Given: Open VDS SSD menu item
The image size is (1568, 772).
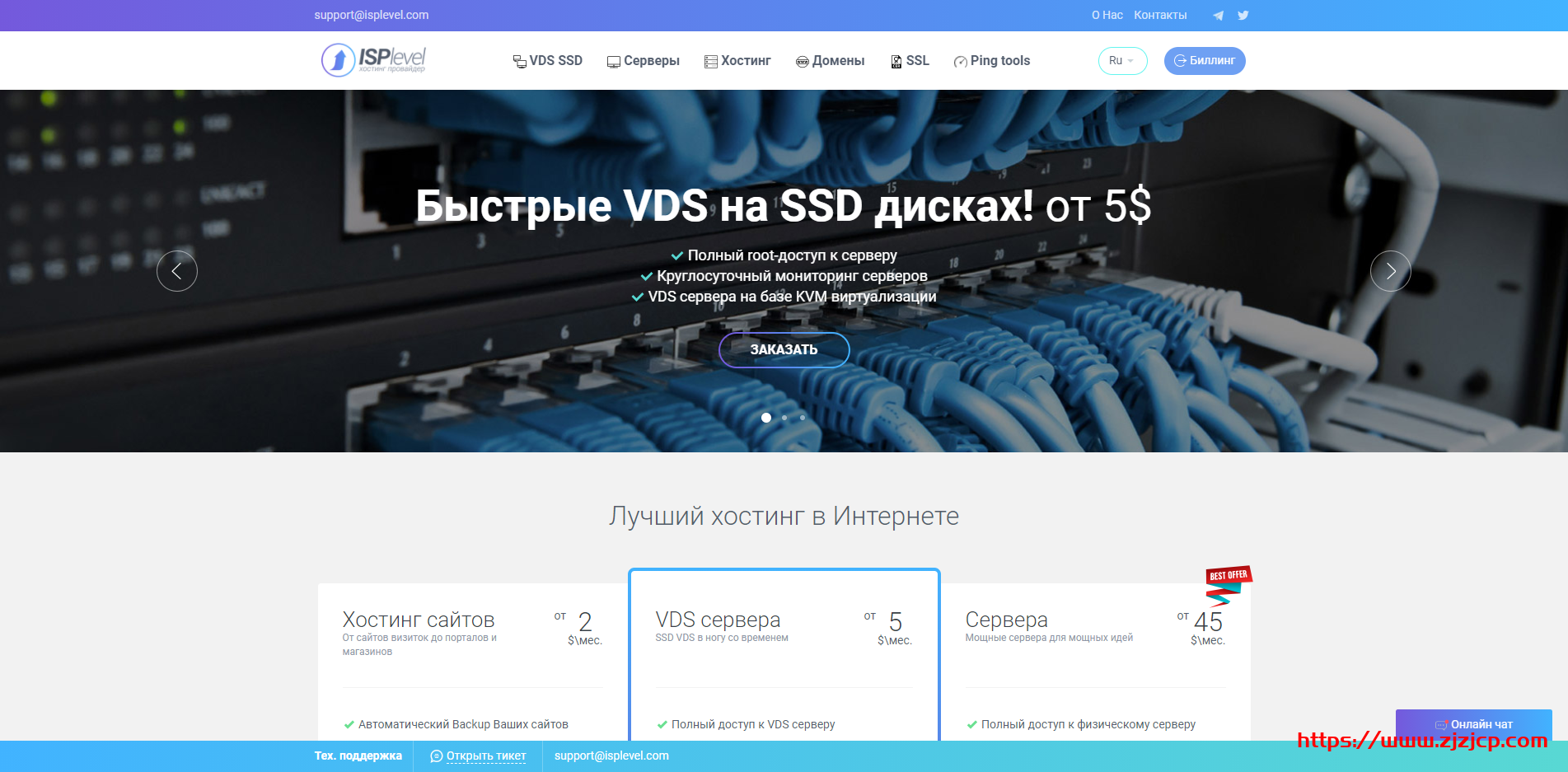Looking at the screenshot, I should (x=548, y=61).
